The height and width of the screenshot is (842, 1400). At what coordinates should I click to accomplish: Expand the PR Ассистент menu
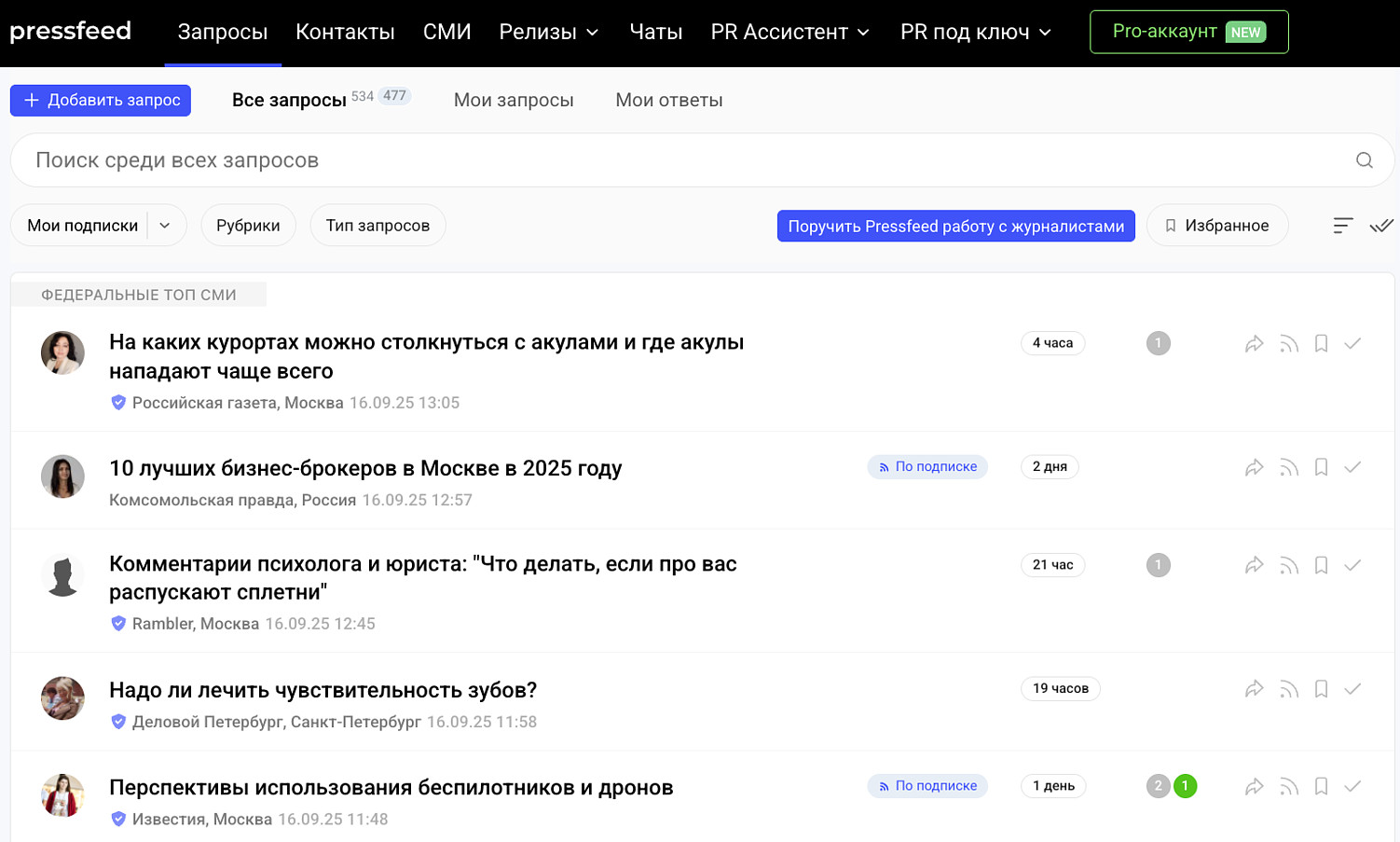(789, 33)
